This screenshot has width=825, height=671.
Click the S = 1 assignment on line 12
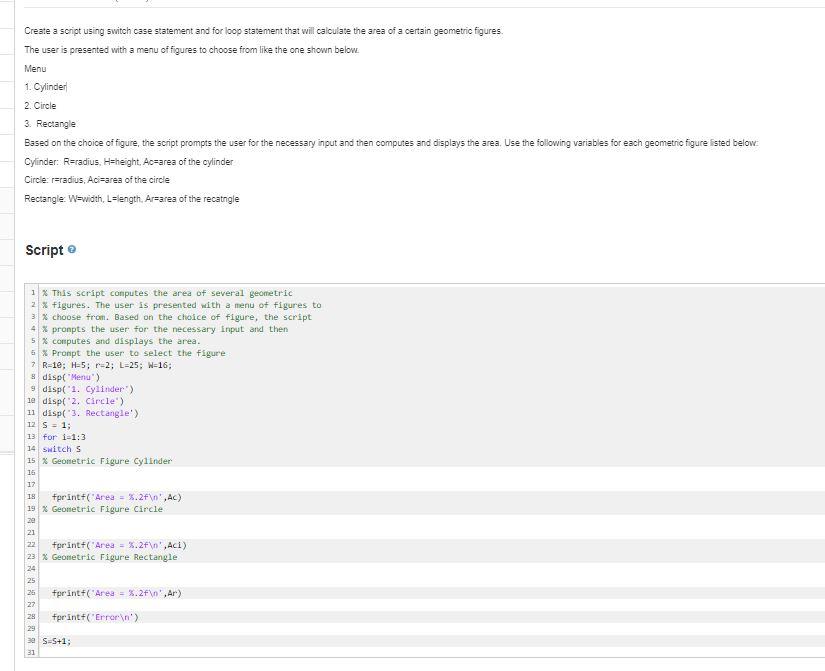[x=53, y=425]
